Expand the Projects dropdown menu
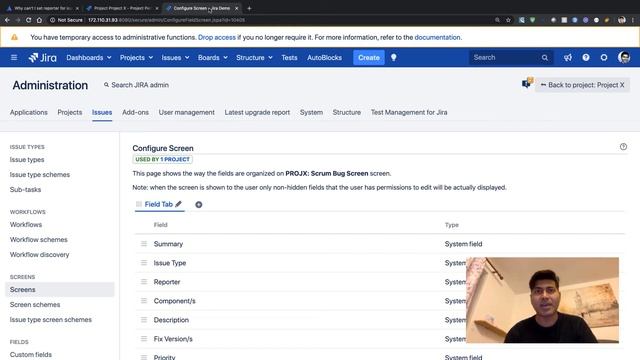This screenshot has height=360, width=640. coord(136,58)
